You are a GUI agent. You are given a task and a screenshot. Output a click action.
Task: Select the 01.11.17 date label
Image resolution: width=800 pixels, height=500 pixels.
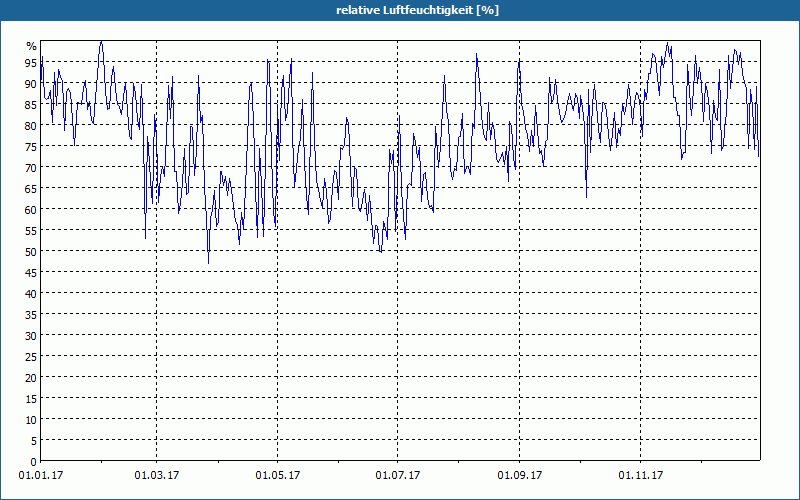coord(641,476)
